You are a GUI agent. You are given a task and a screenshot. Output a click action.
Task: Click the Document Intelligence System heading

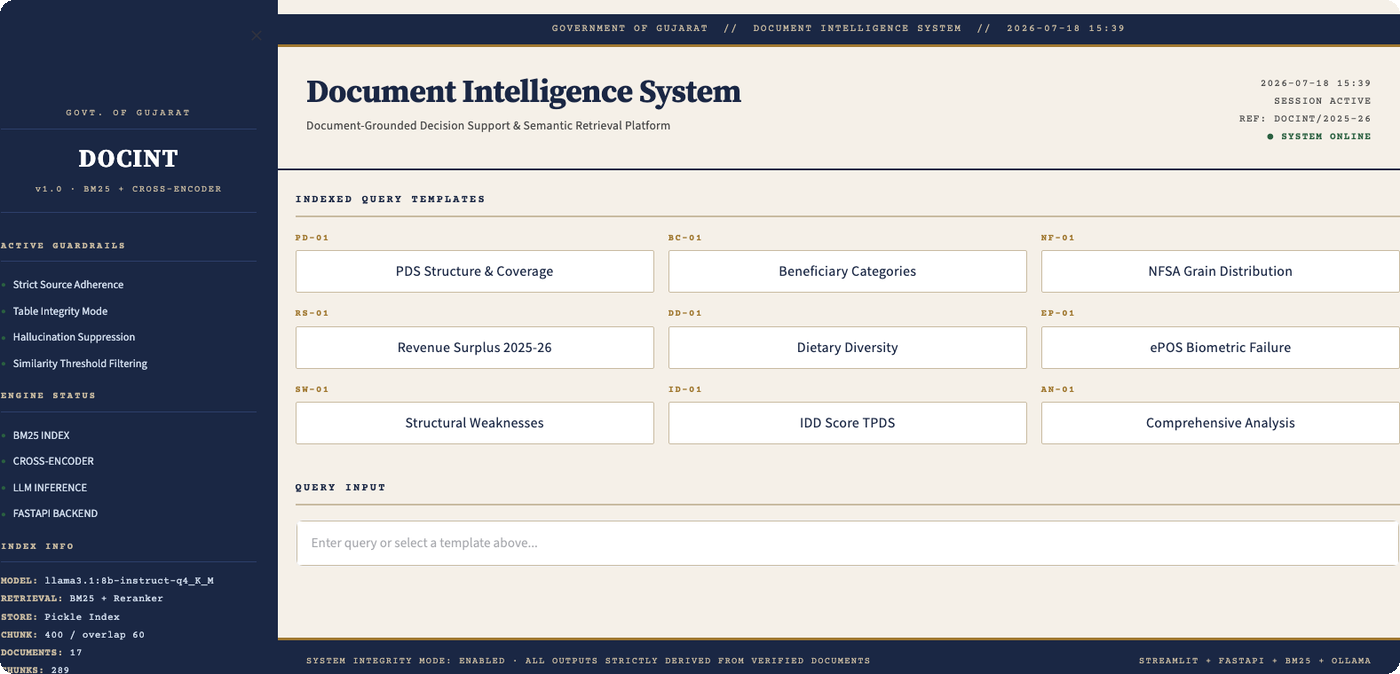[523, 92]
